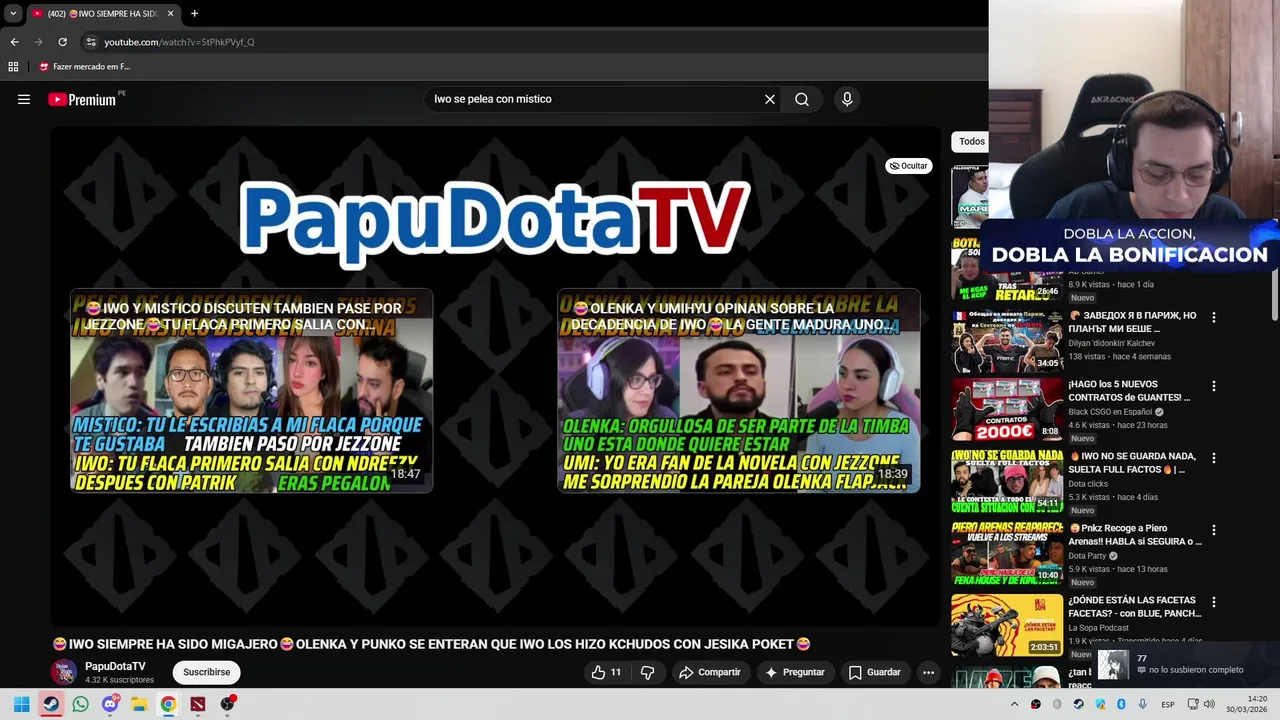Screen dimensions: 1280x720
Task: Open 'IWO NO SE GUARDA NADA' video title
Action: coord(1132,463)
